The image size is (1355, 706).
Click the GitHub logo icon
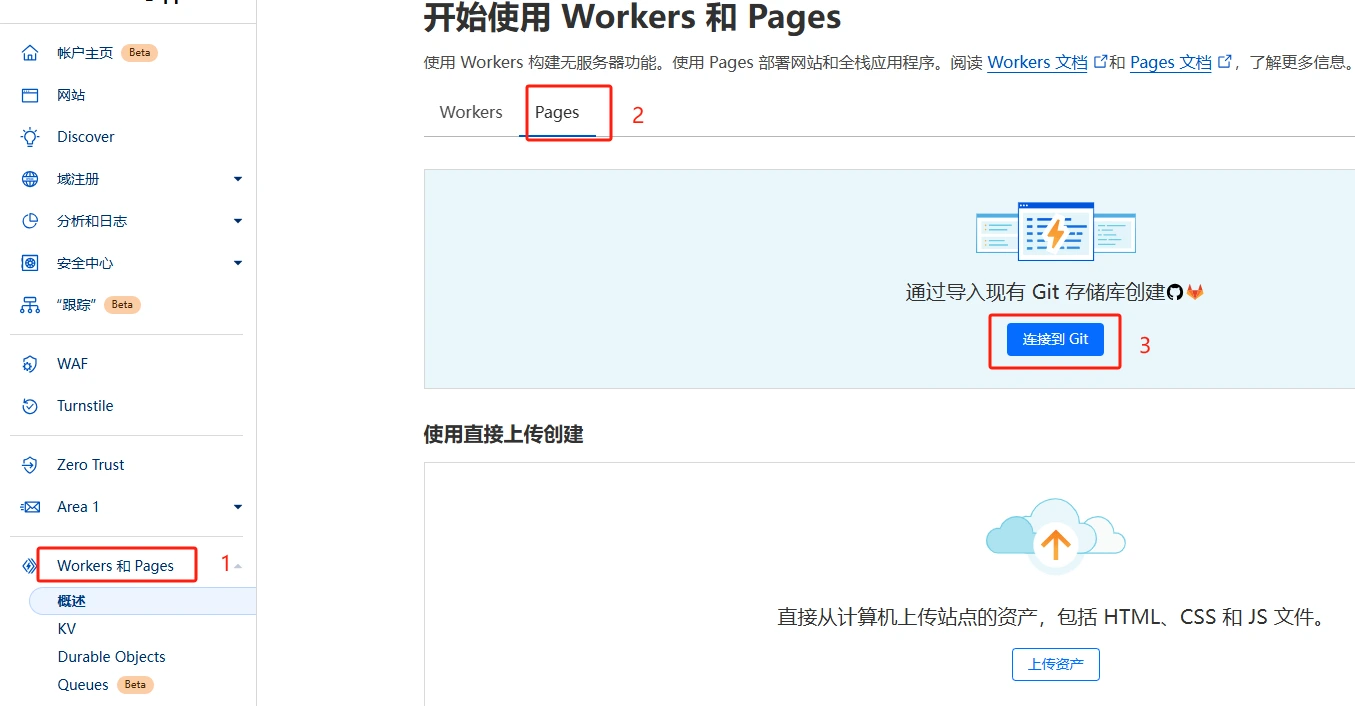pos(1175,292)
